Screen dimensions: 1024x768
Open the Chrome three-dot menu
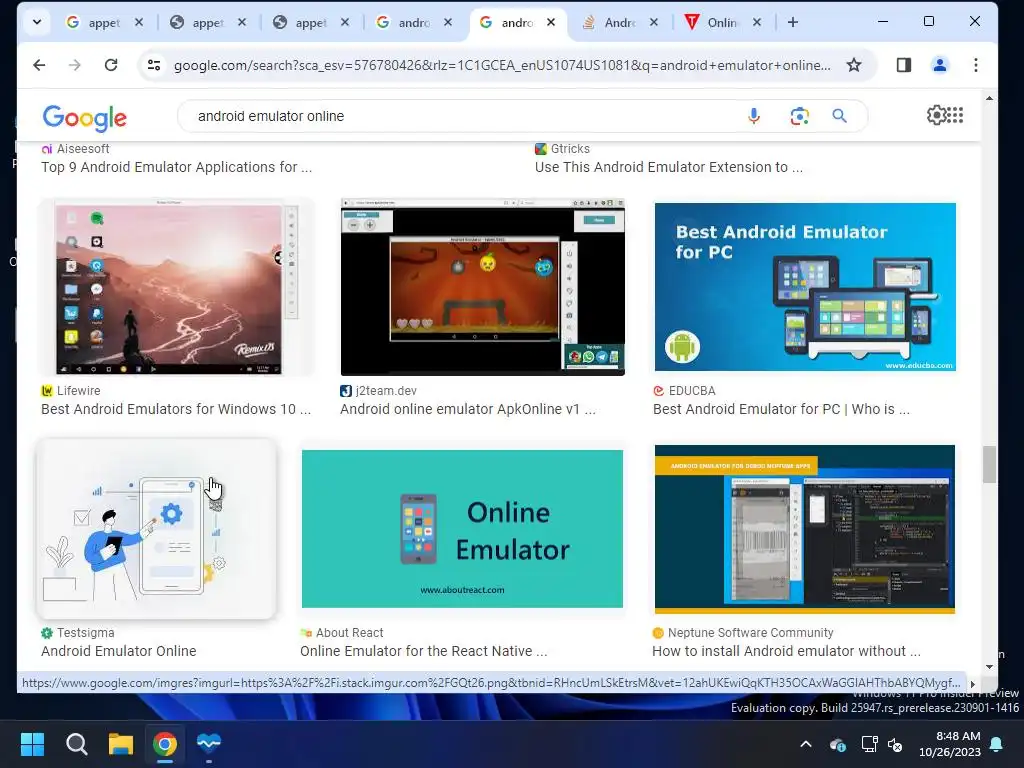pos(976,65)
